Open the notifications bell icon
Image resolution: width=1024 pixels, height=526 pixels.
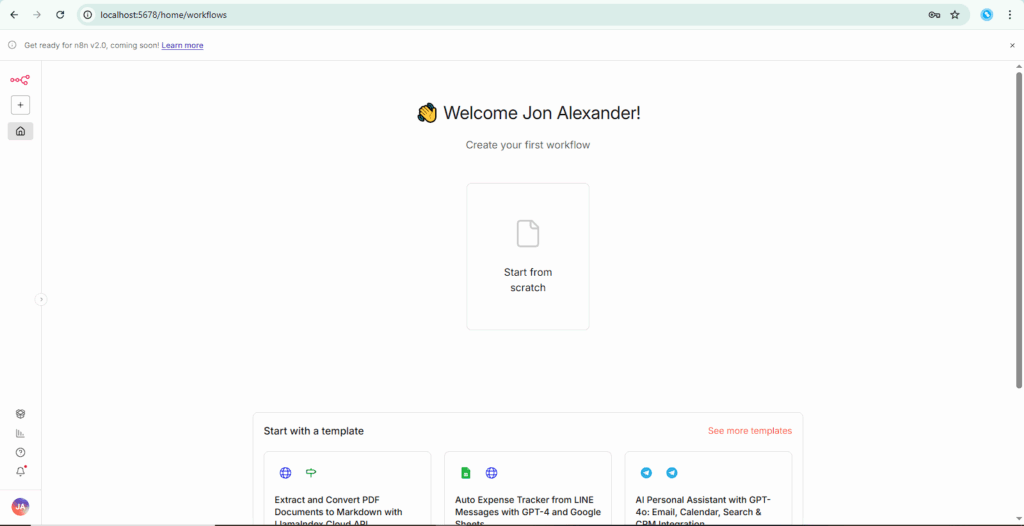coord(20,472)
